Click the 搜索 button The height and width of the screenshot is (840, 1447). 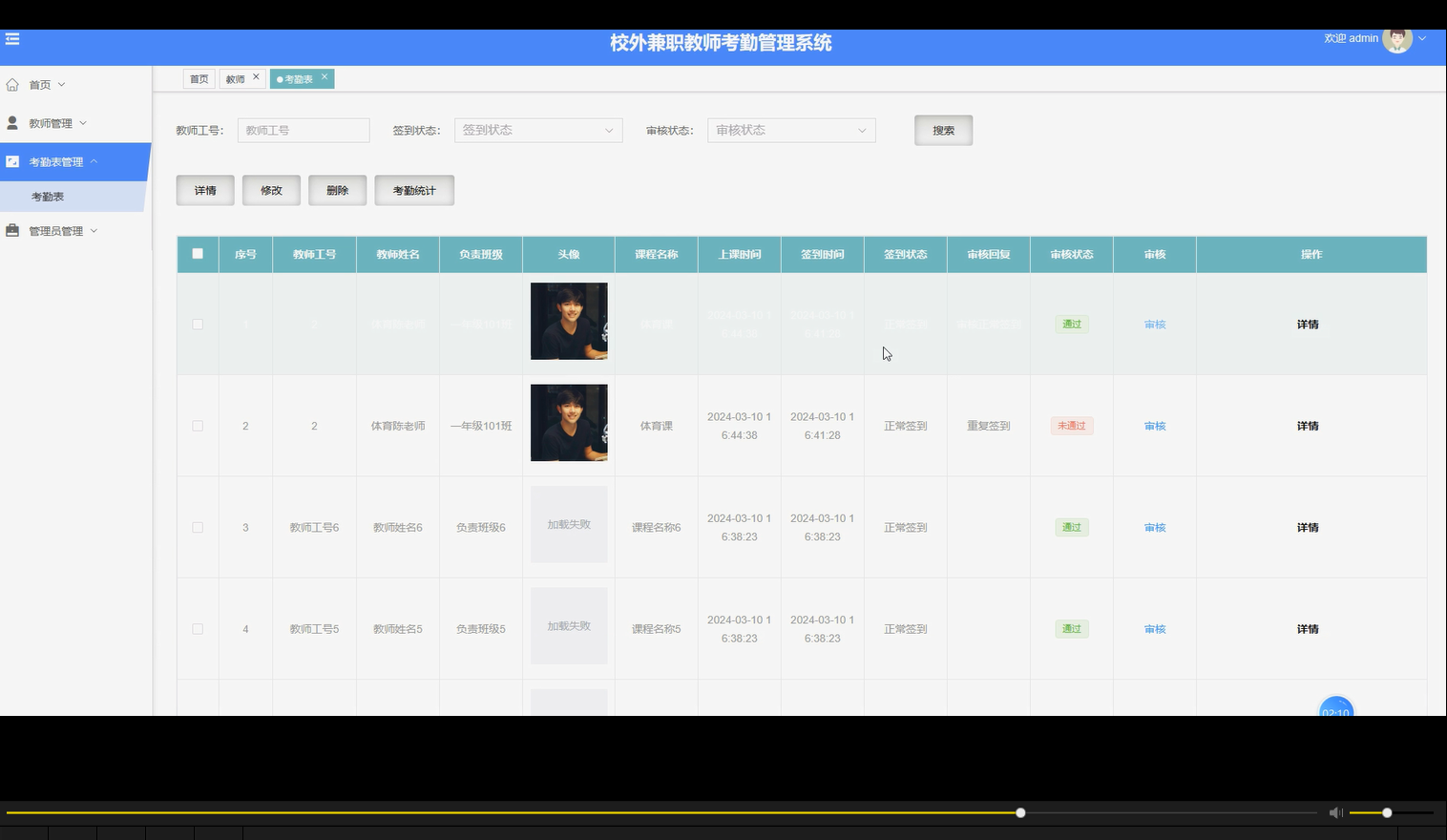[943, 131]
